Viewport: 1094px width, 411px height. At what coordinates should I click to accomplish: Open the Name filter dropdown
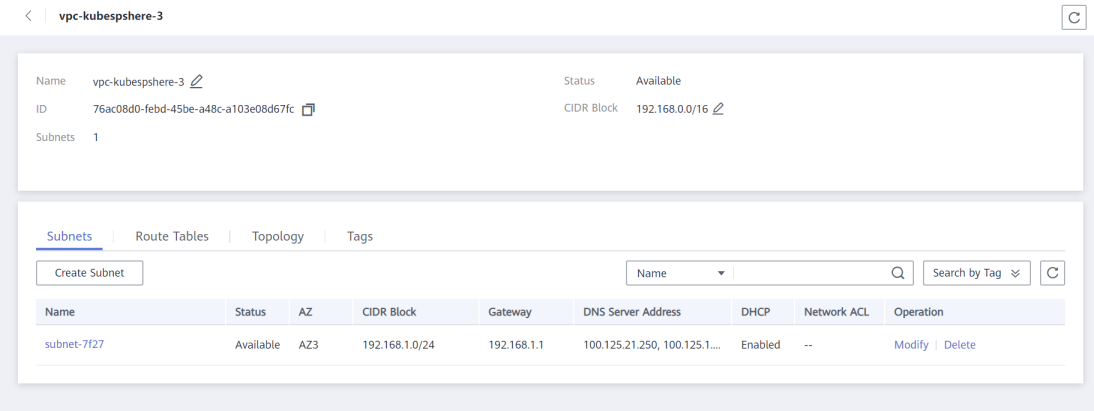pos(680,274)
